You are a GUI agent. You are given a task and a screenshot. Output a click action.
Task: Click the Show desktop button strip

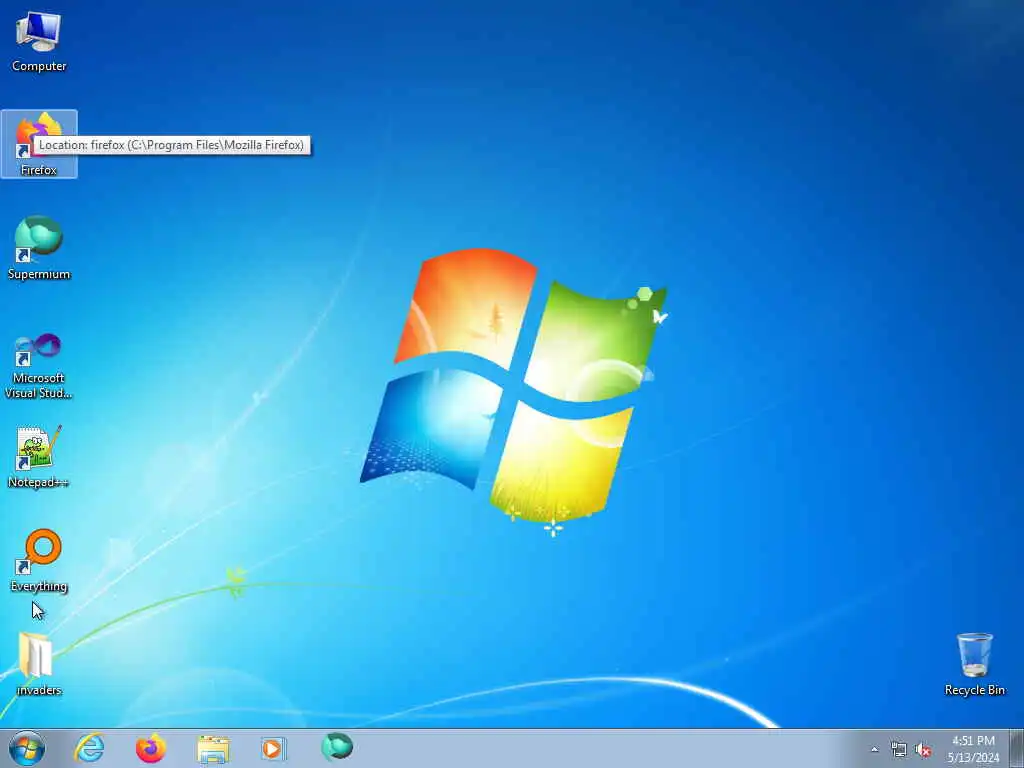pos(1017,748)
